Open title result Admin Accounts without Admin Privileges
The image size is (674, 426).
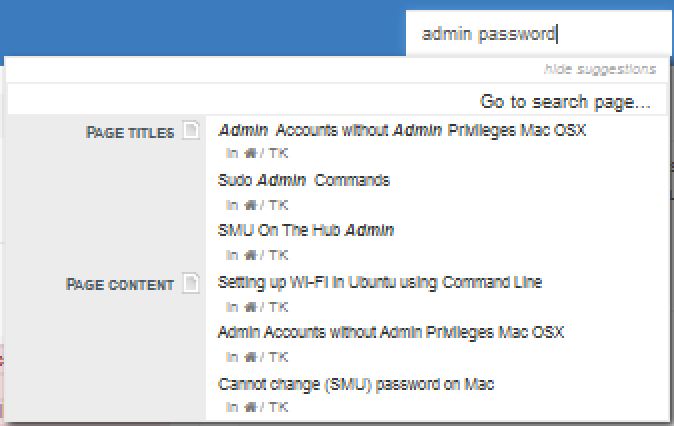pyautogui.click(x=402, y=130)
